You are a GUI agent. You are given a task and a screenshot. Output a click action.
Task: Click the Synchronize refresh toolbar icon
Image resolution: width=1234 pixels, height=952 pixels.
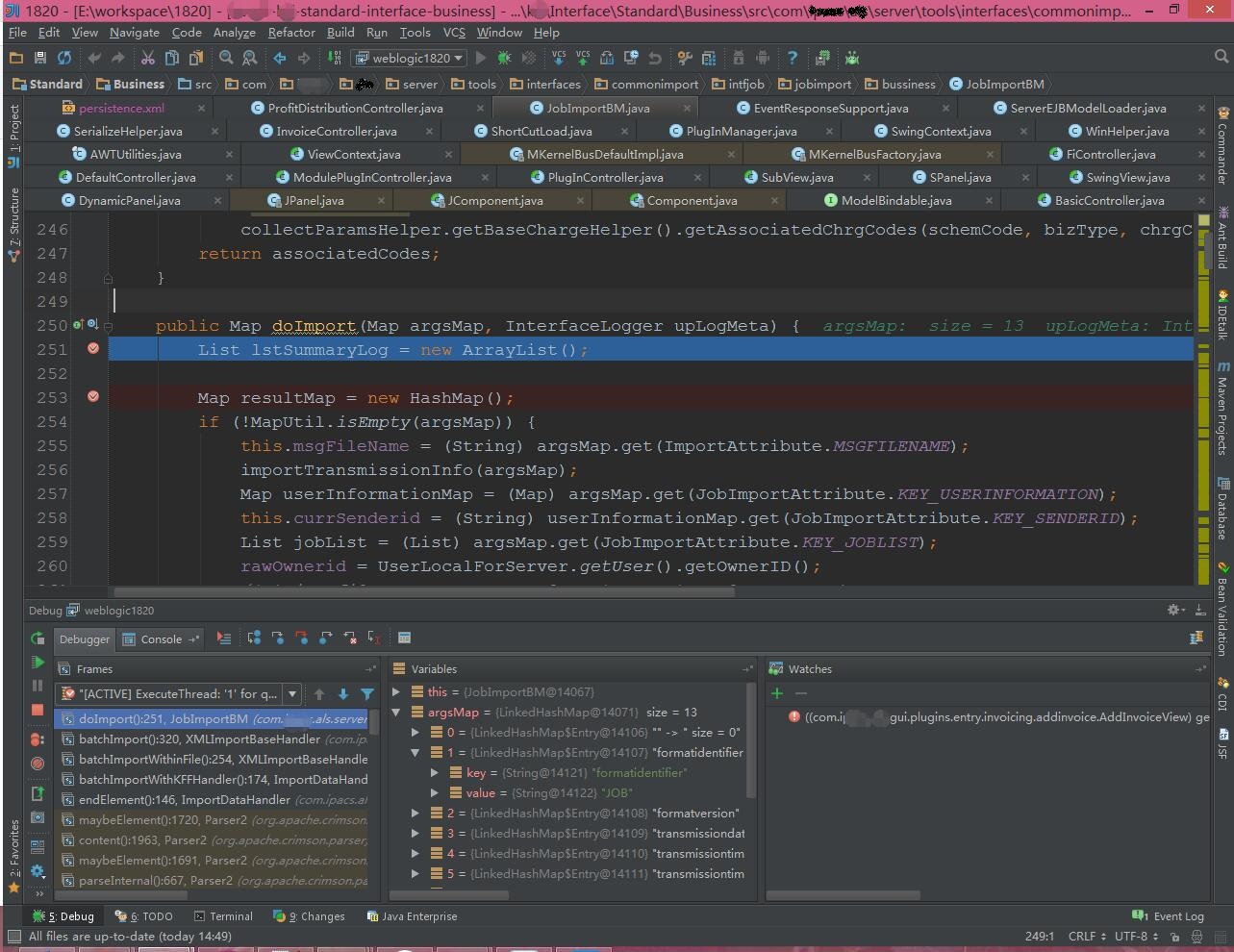coord(63,58)
